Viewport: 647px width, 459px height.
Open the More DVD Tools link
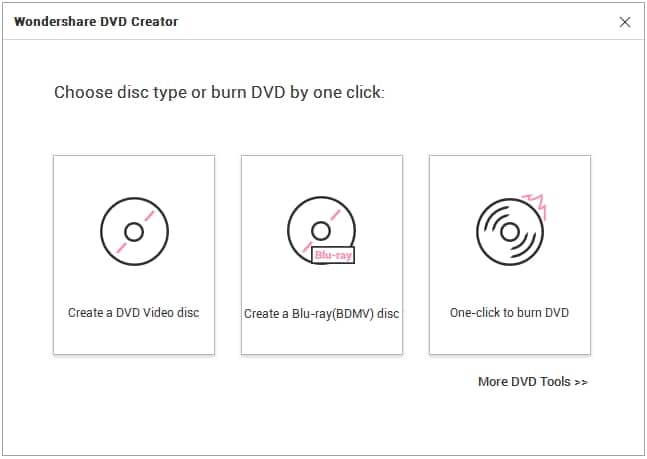click(x=523, y=382)
